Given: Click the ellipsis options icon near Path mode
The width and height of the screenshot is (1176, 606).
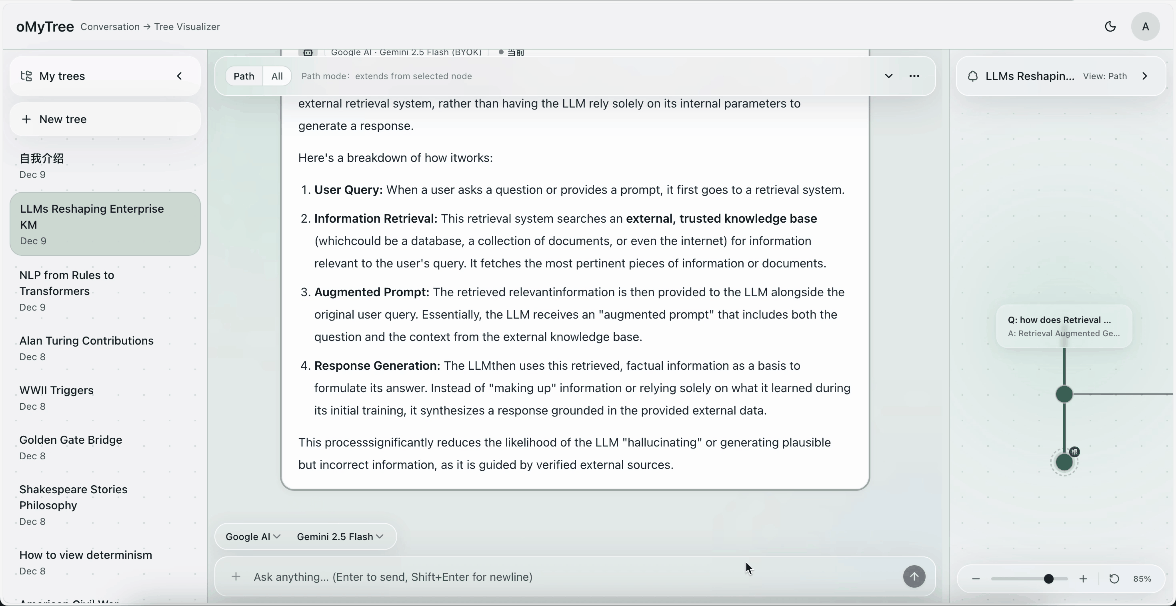Looking at the screenshot, I should pos(914,76).
